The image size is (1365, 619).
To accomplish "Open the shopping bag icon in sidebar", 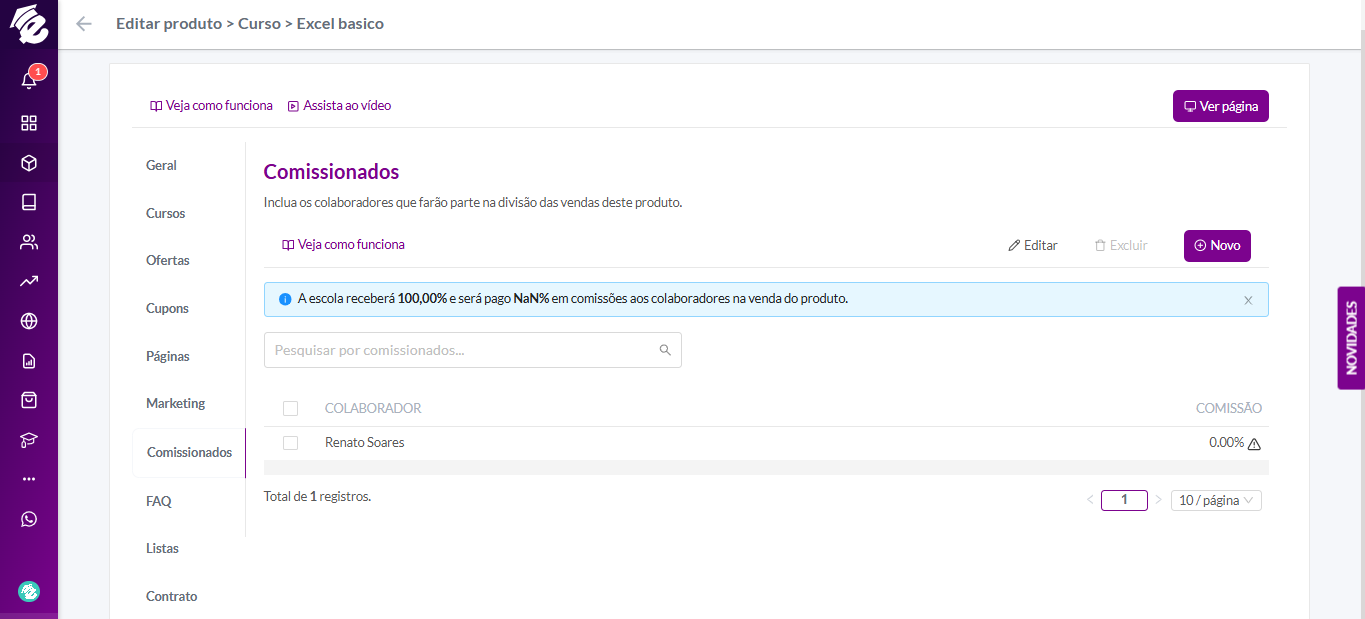I will (x=29, y=400).
